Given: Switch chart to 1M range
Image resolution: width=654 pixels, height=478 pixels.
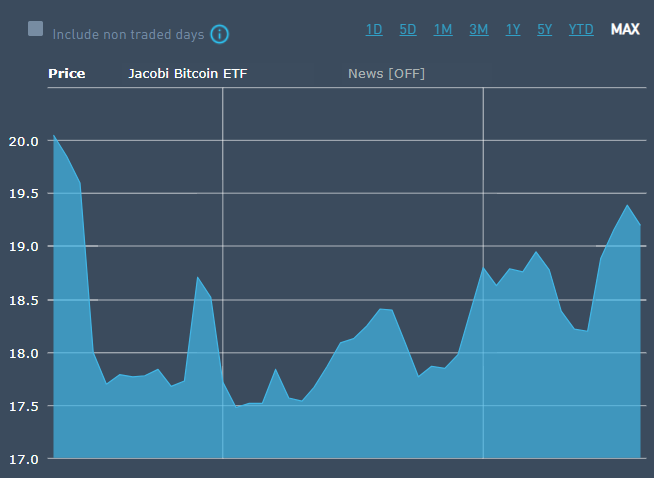Looking at the screenshot, I should tap(443, 29).
